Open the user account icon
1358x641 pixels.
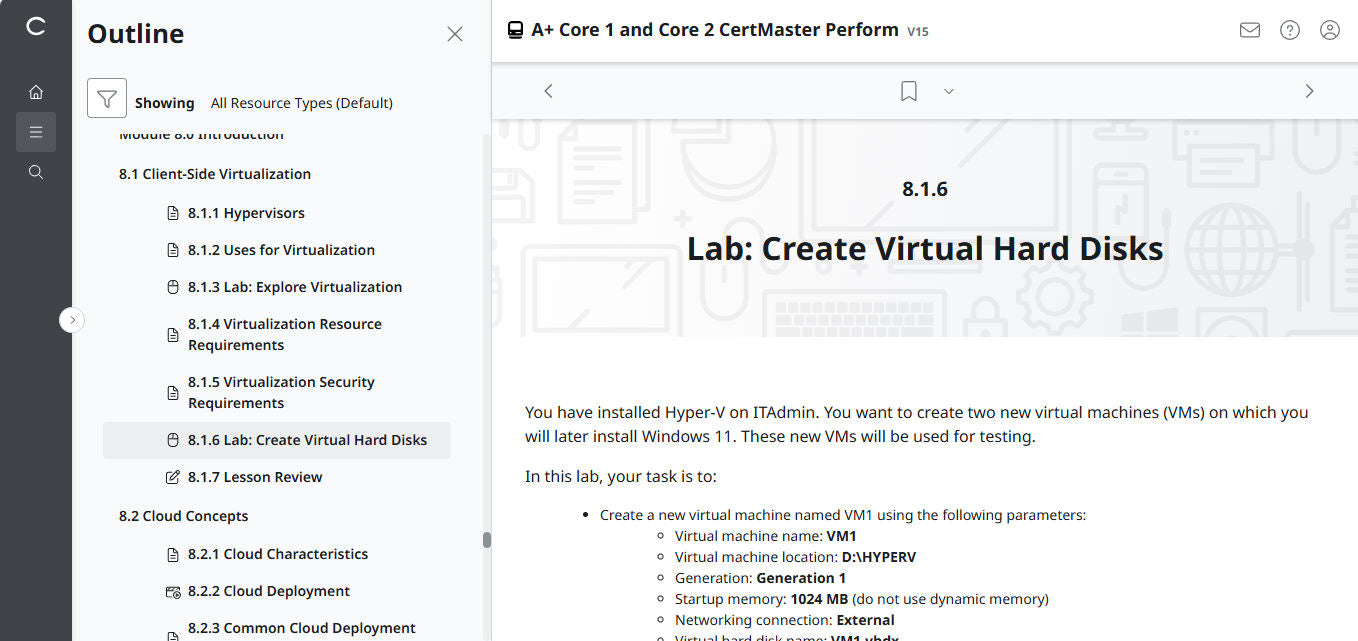point(1329,30)
